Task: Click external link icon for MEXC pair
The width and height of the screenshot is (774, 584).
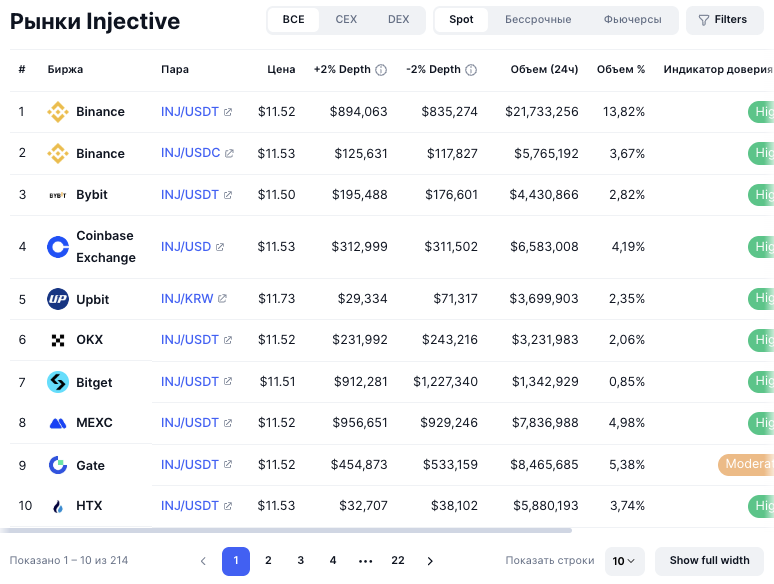Action: (x=228, y=423)
